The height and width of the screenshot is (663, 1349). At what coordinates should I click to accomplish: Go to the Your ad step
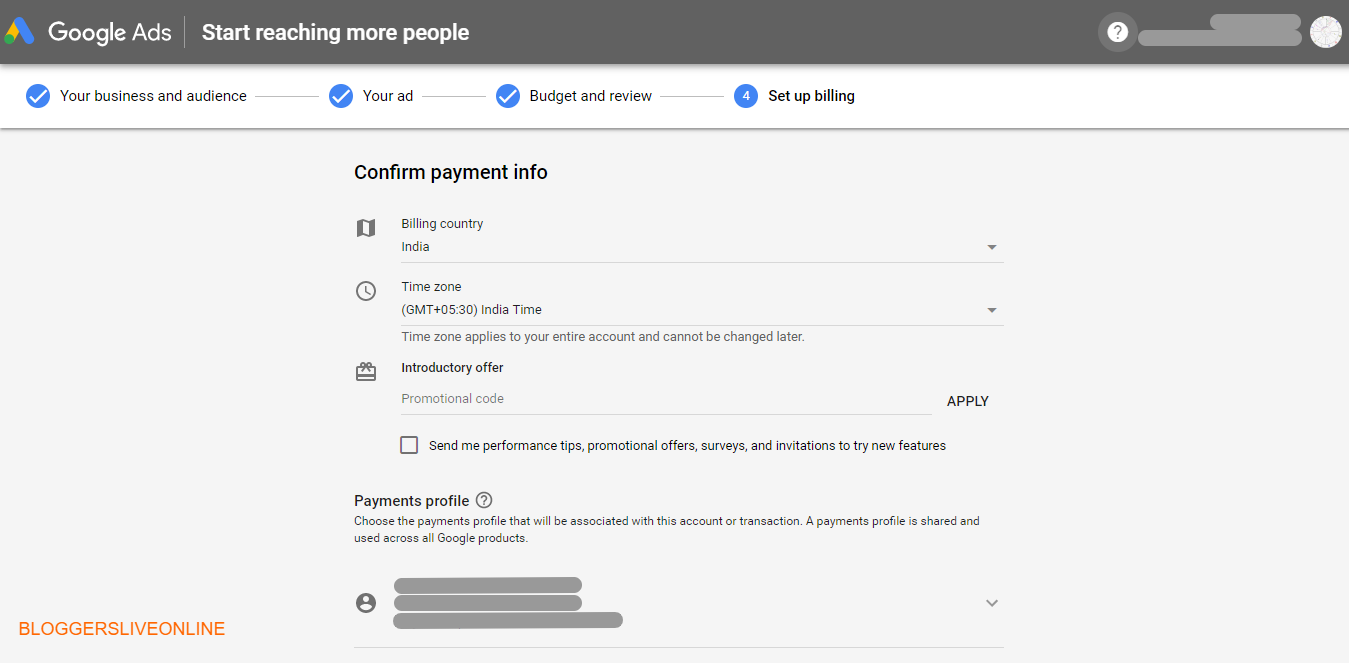[x=387, y=96]
